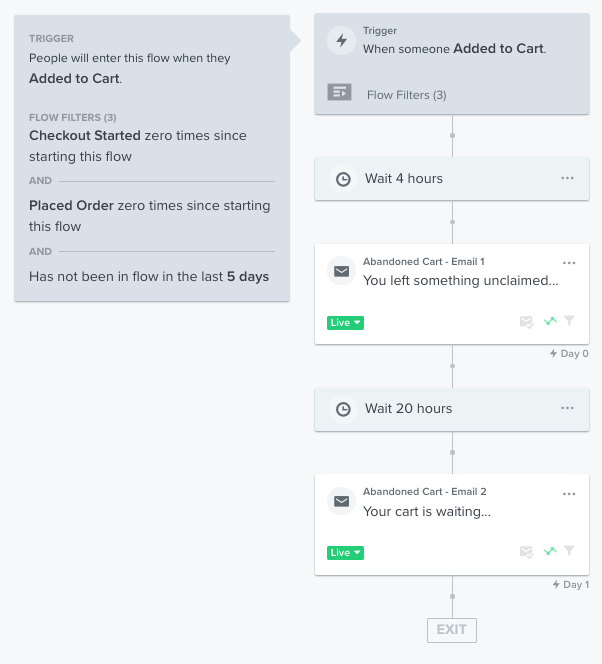This screenshot has width=602, height=664.
Task: Open the Live status dropdown on Email 2
Action: pyautogui.click(x=345, y=552)
